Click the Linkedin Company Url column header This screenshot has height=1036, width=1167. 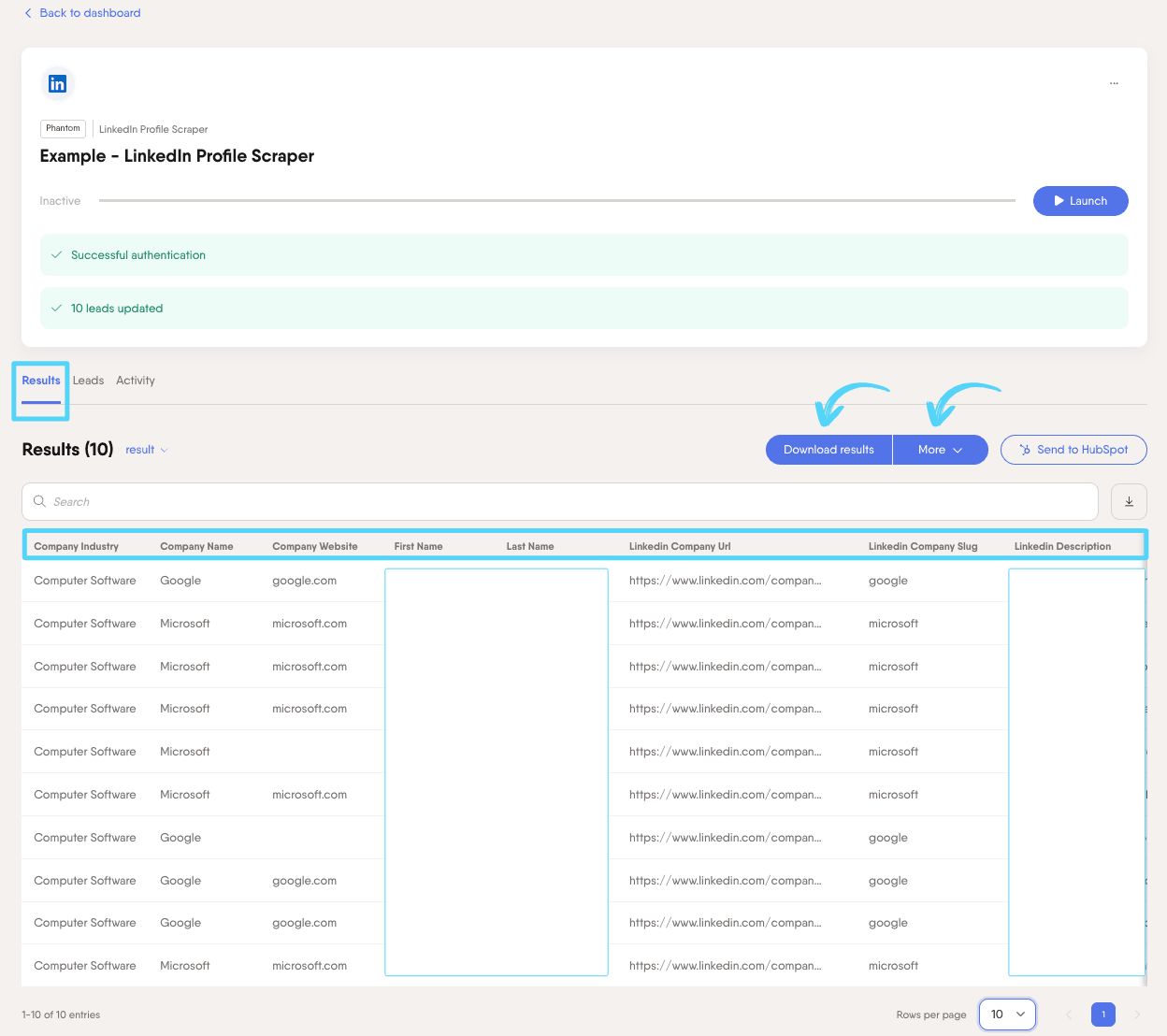coord(680,546)
